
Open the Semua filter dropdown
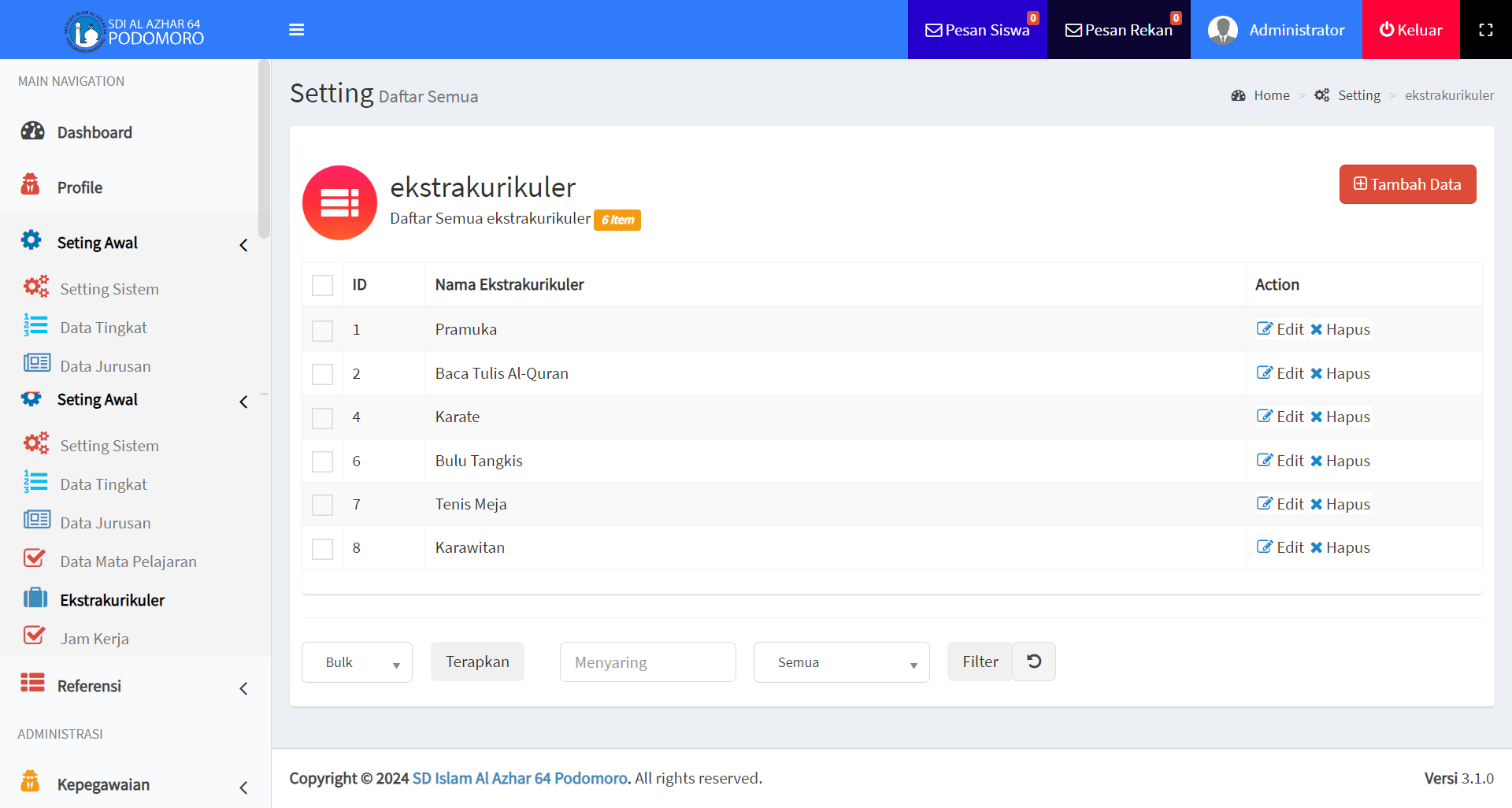(841, 662)
